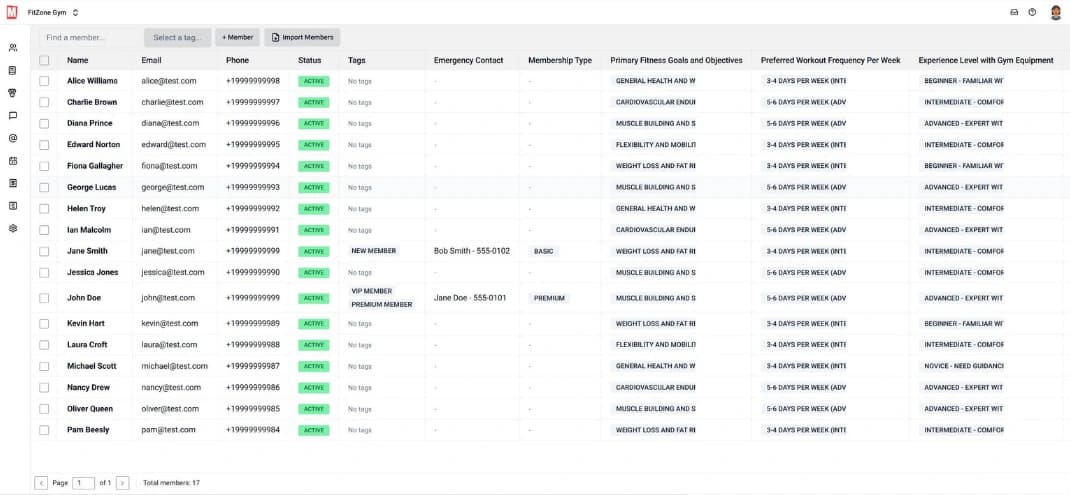This screenshot has width=1070, height=495.
Task: Check the select-all checkbox in header
Action: [44, 60]
